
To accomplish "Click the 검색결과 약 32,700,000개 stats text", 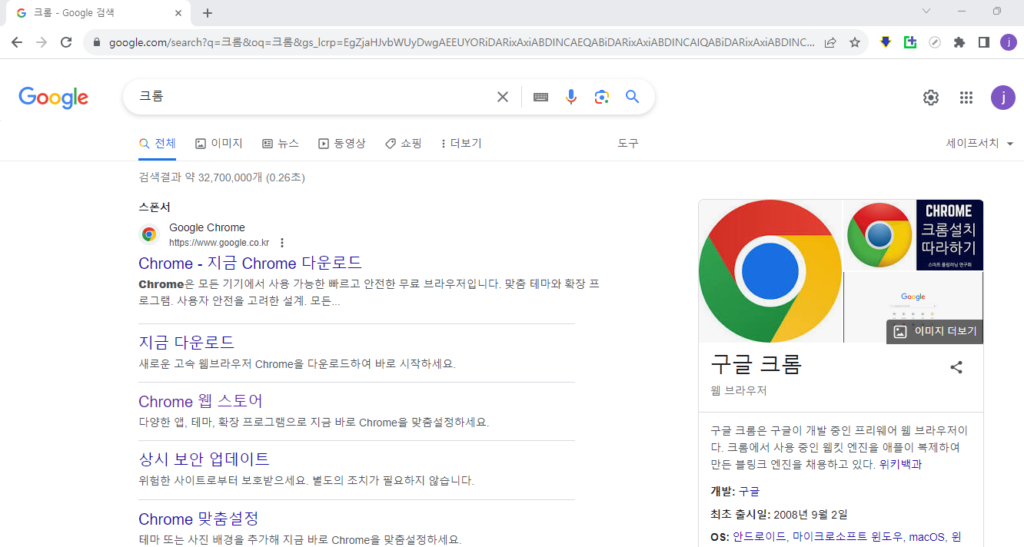I will (221, 178).
